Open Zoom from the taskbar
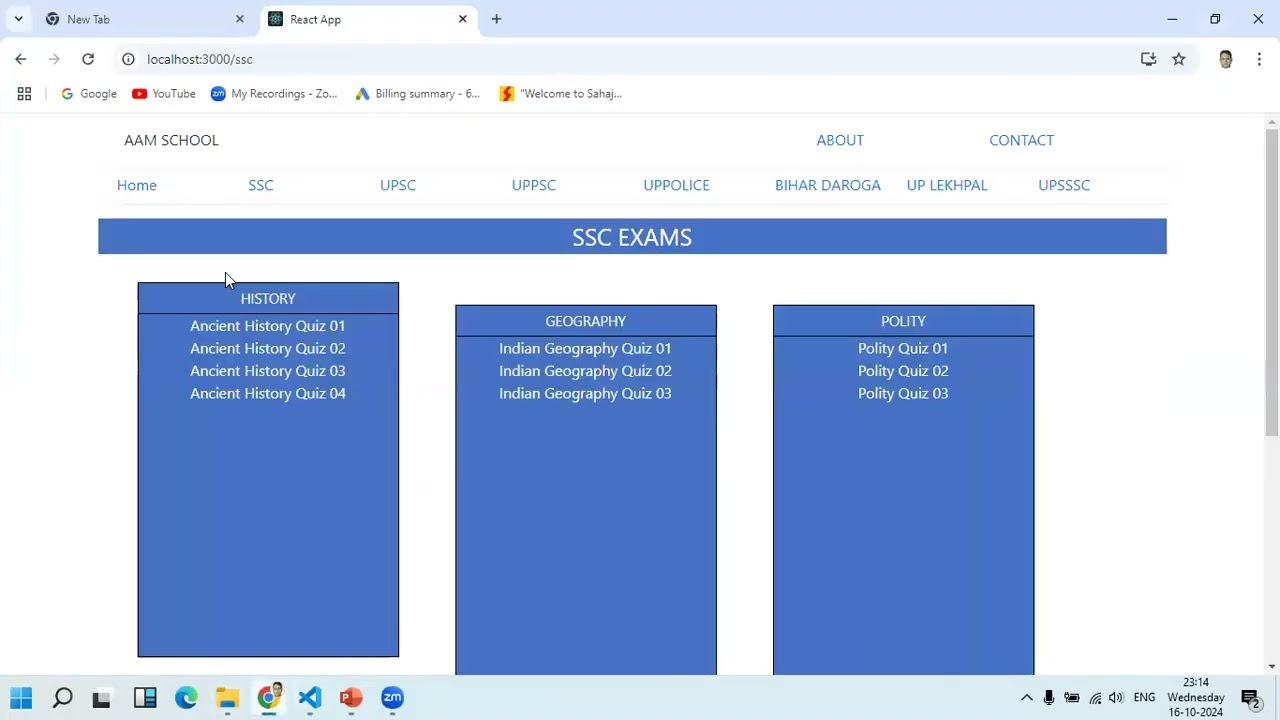The width and height of the screenshot is (1280, 720). (x=392, y=698)
